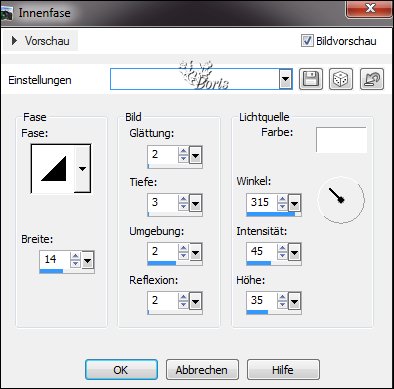This screenshot has width=394, height=389.
Task: Click the Reflexion value input field
Action: point(163,301)
